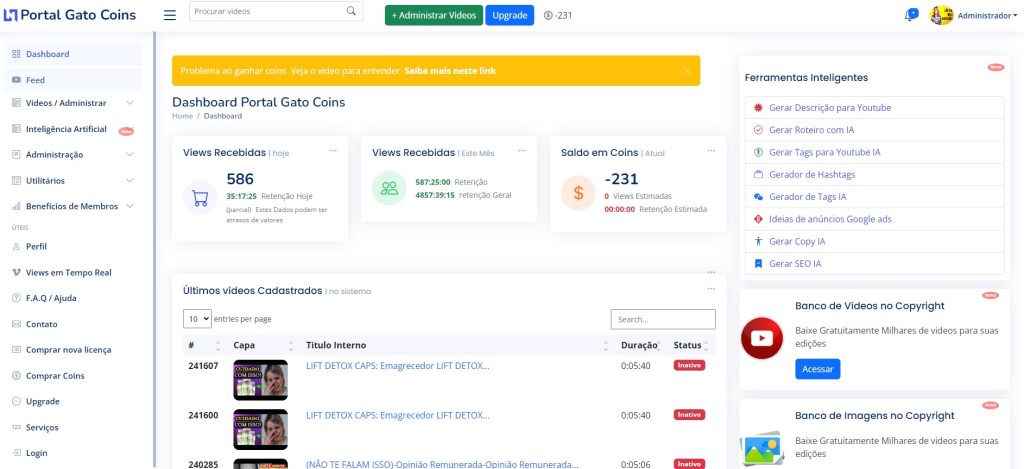Go to Views em Tempo Real
This screenshot has height=469, width=1024.
(68, 272)
